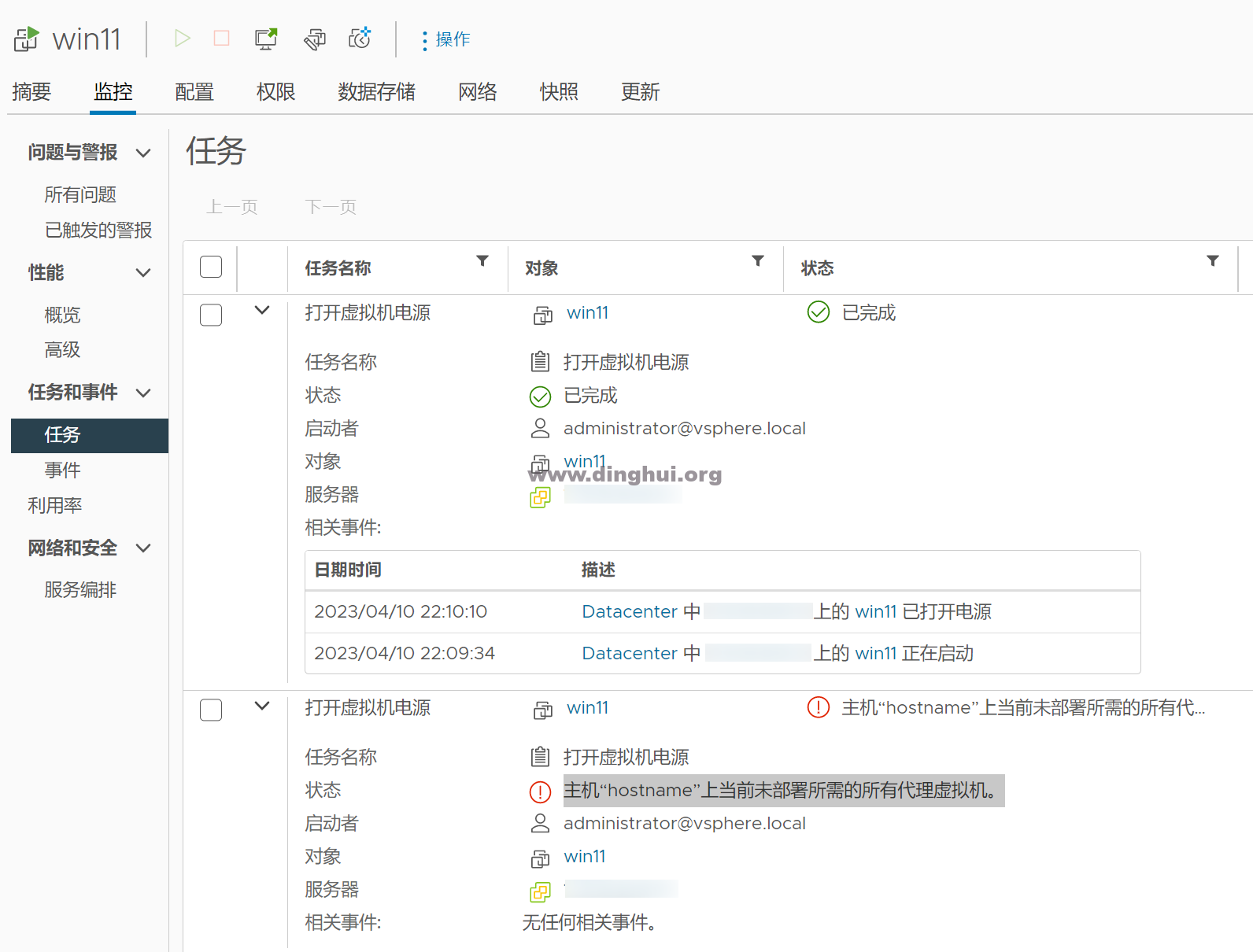The image size is (1253, 952).
Task: Filter the 状态 column
Action: coord(1213,260)
